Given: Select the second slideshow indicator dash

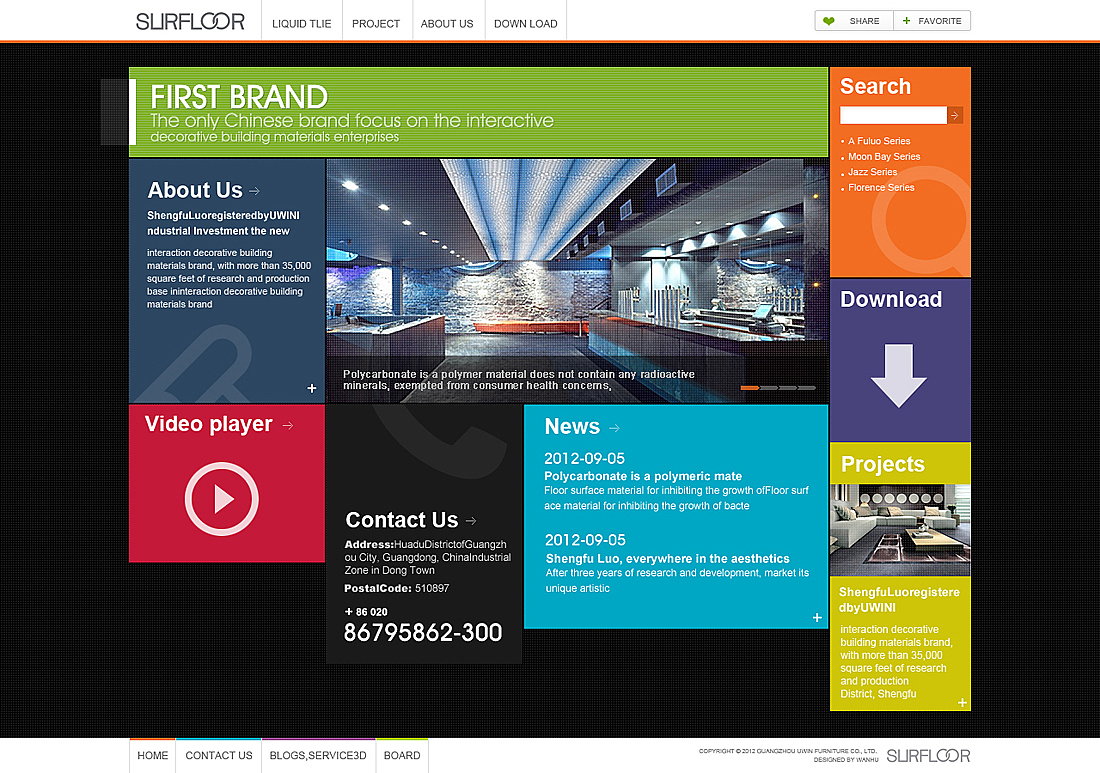Looking at the screenshot, I should point(769,388).
